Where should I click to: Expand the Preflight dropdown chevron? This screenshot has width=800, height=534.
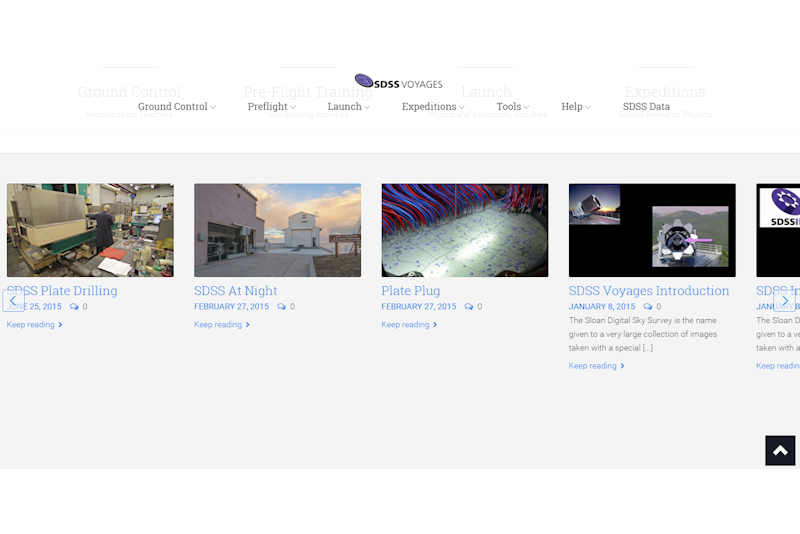[x=293, y=107]
